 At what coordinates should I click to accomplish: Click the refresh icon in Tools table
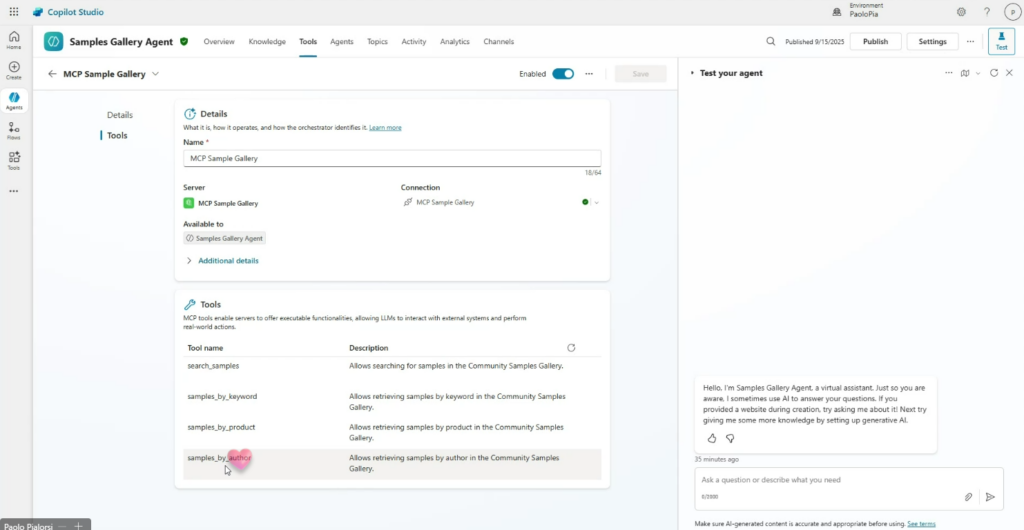pyautogui.click(x=571, y=348)
